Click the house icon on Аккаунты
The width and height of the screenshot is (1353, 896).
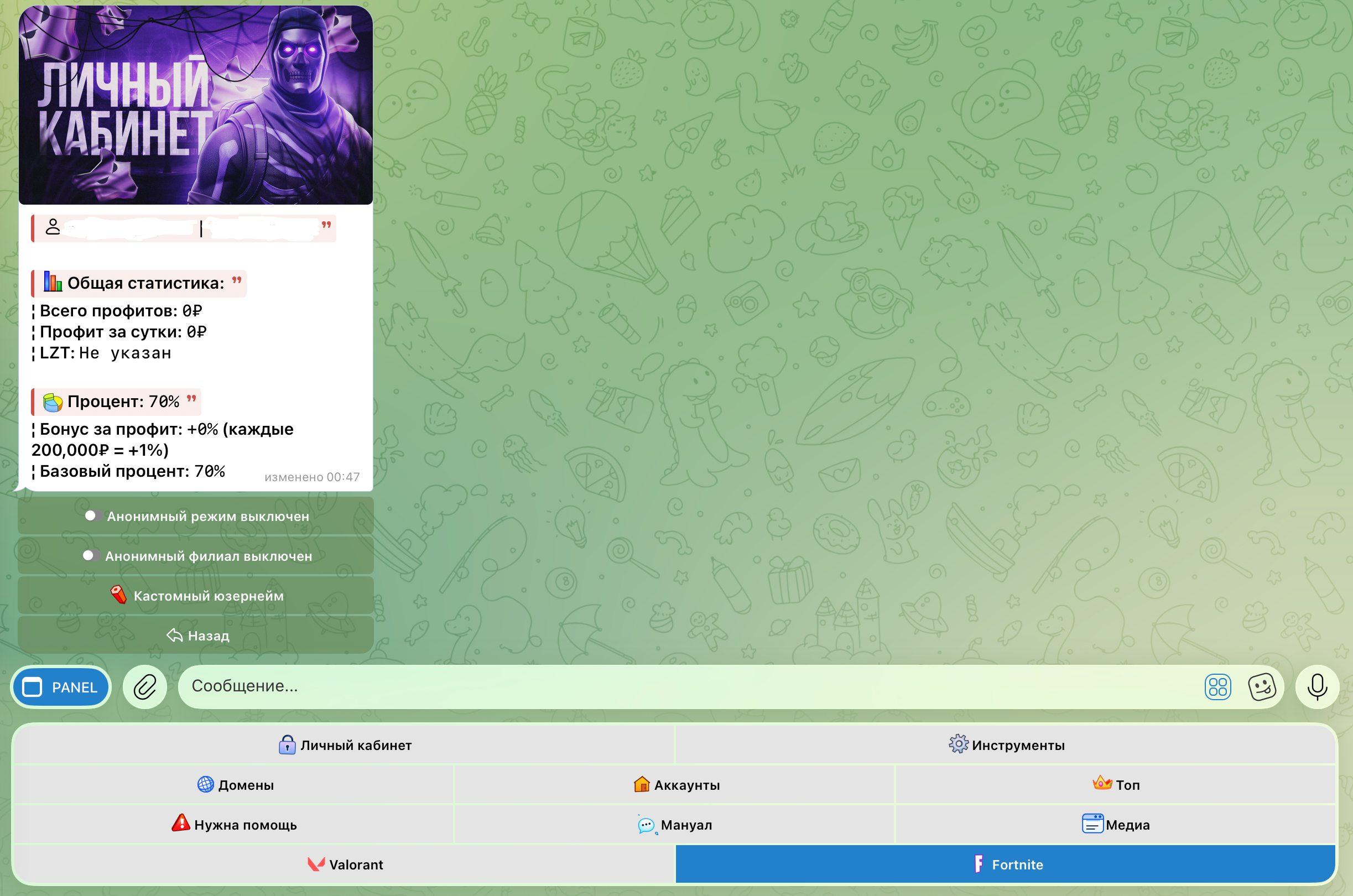tap(642, 784)
